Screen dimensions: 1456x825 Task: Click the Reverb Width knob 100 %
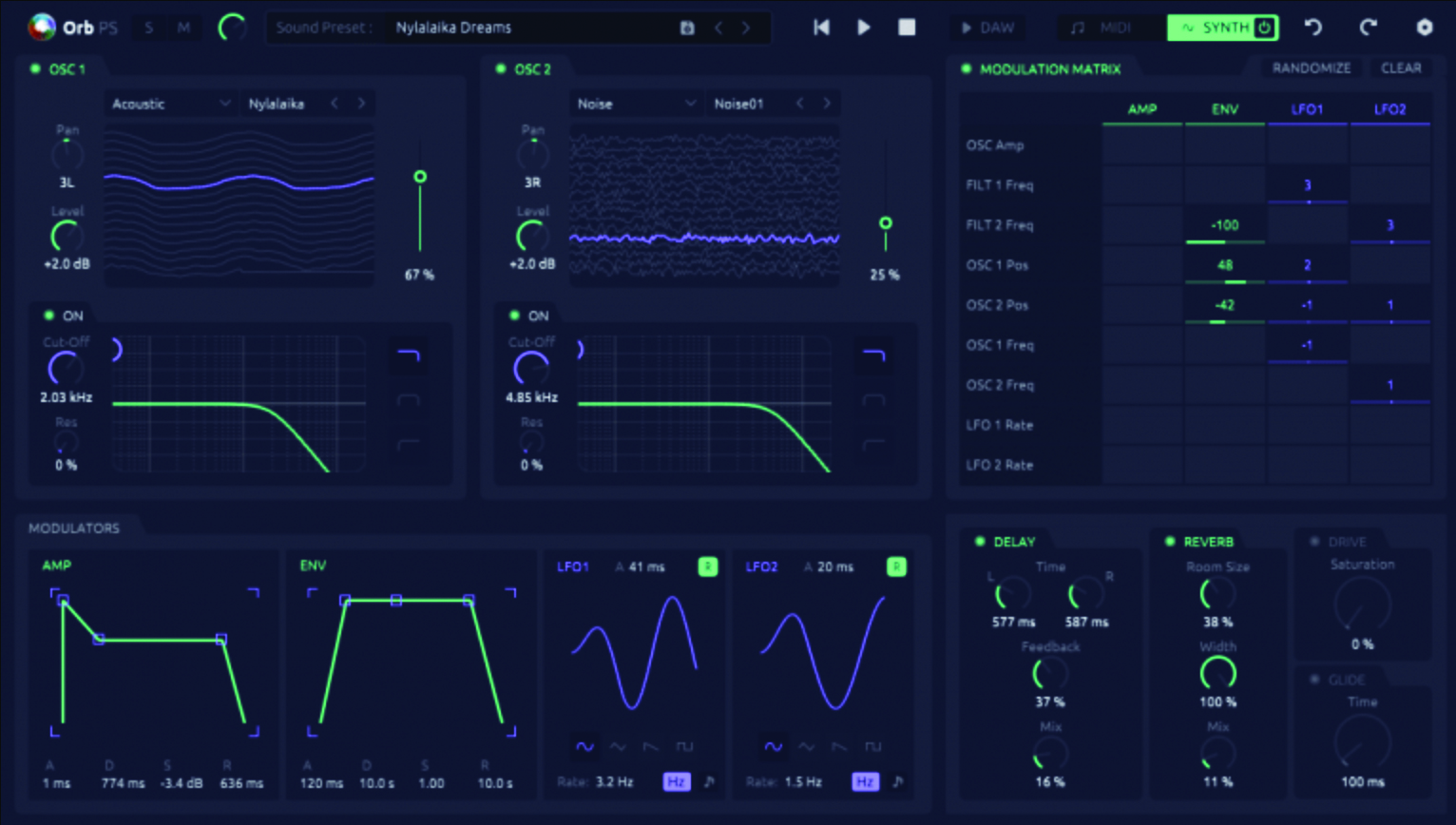[1217, 673]
